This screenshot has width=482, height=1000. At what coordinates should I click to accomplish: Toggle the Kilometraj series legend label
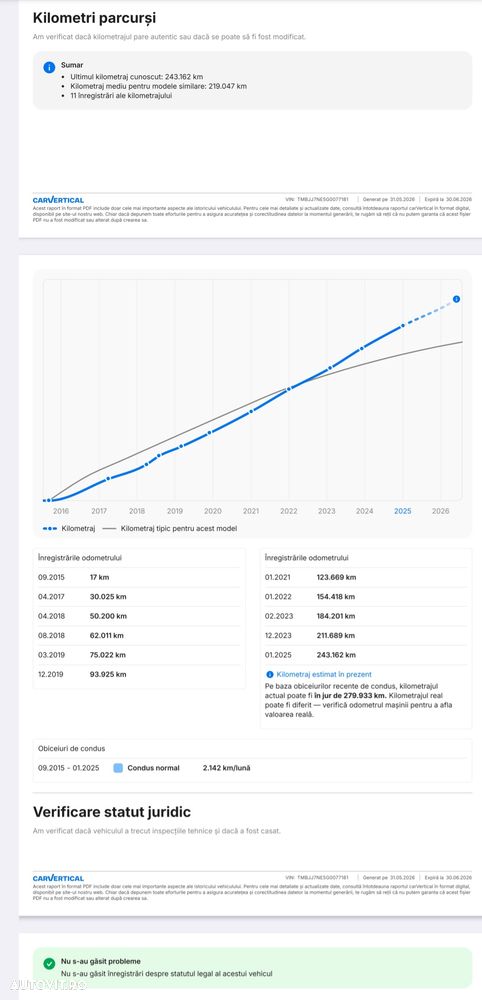78,529
